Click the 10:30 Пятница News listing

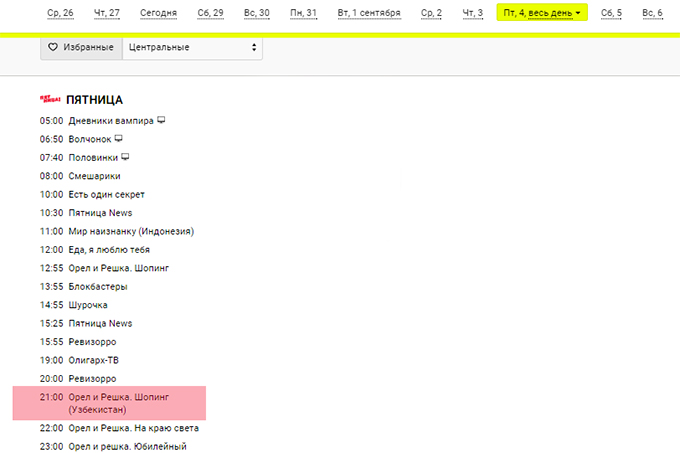pos(86,213)
